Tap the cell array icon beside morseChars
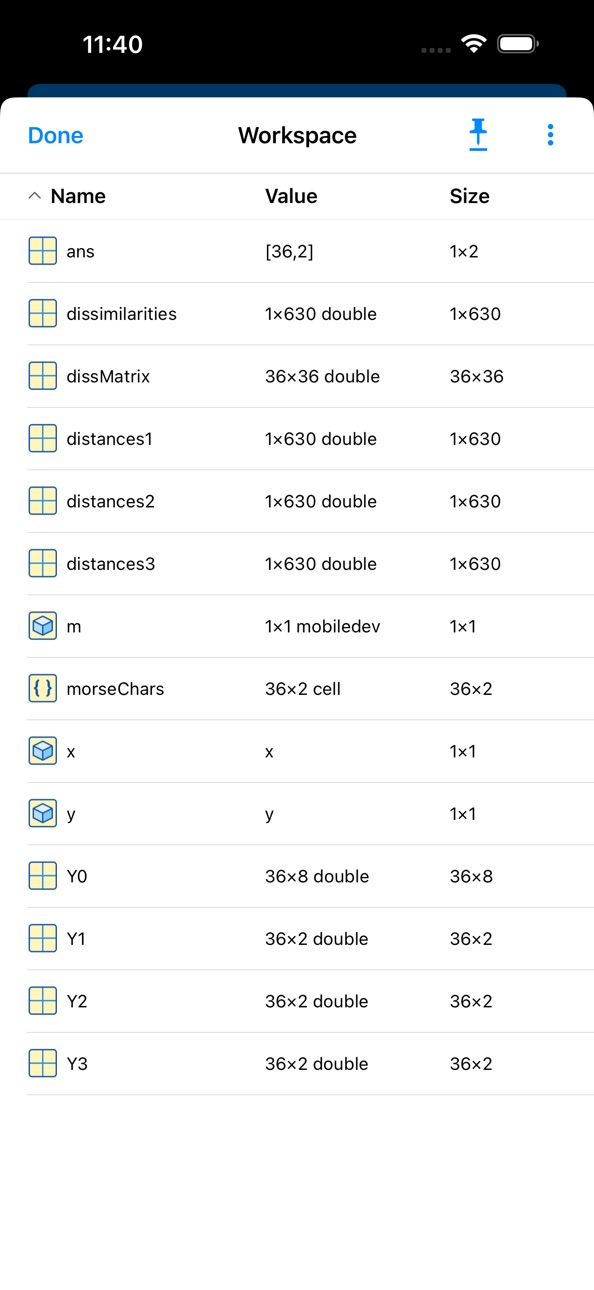This screenshot has height=1290, width=594. click(x=42, y=689)
